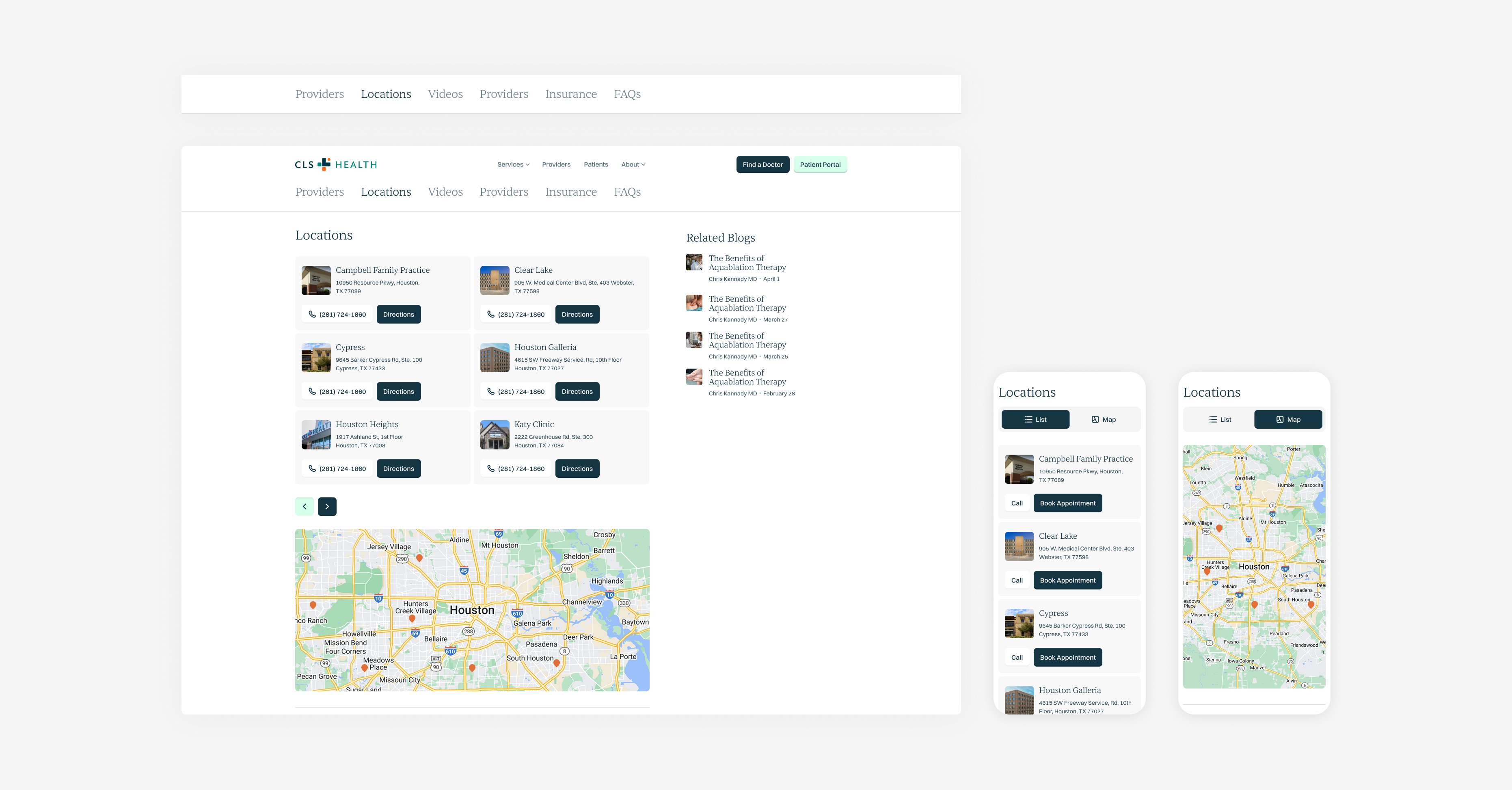Go to the next locations page arrow
1512x790 pixels.
327,507
